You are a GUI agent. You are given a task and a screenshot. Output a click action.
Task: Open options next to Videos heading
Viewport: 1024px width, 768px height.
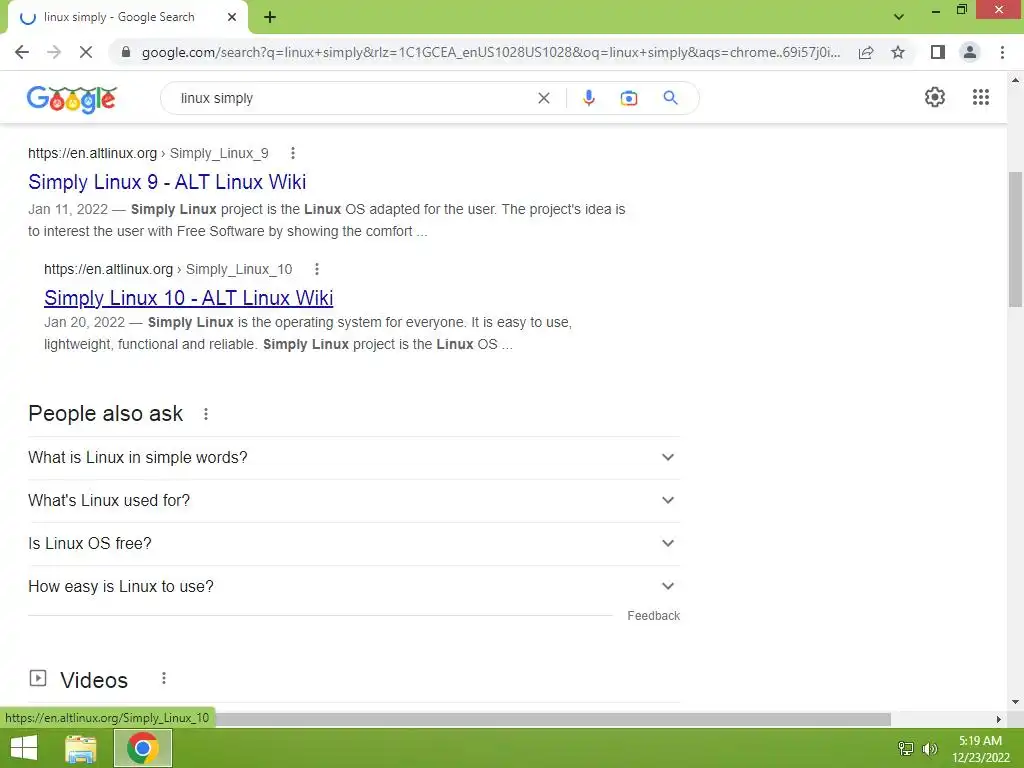[x=164, y=679]
